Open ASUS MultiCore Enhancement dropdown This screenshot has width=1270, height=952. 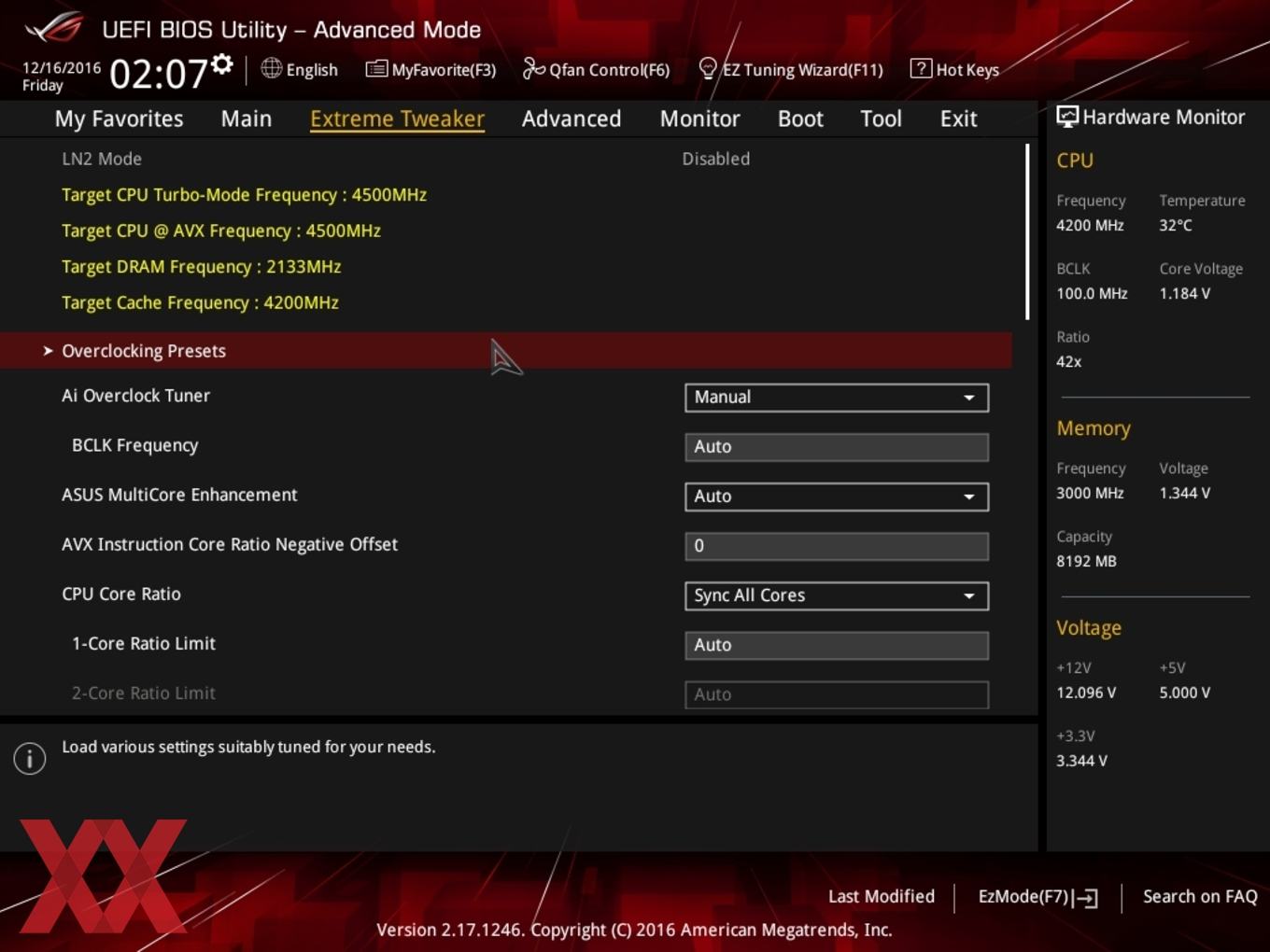pyautogui.click(x=837, y=497)
